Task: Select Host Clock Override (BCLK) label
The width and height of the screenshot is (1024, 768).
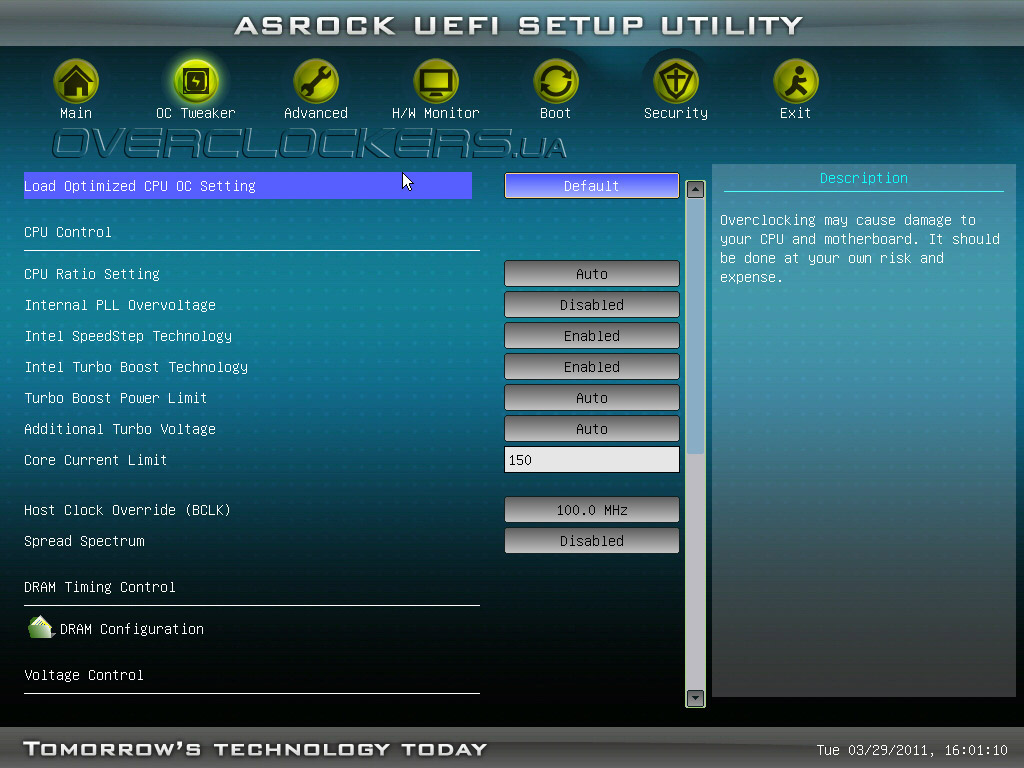Action: pos(127,510)
